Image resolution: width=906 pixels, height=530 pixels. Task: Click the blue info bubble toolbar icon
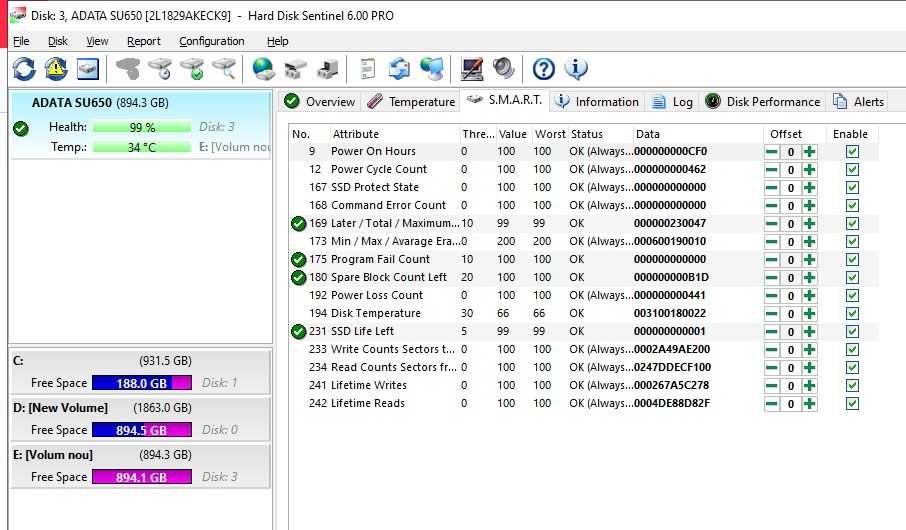coord(575,69)
